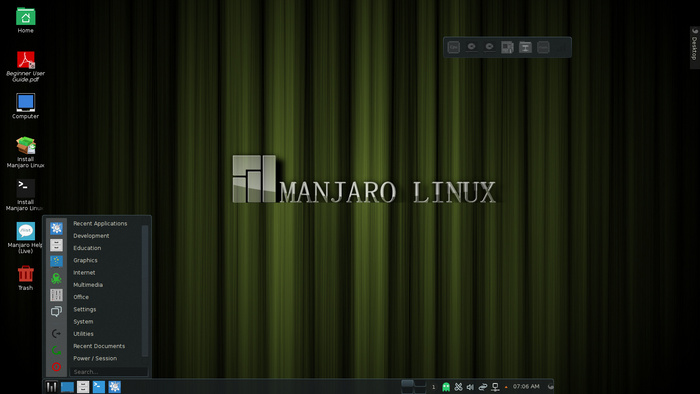Mute audio via the speaker tray icon
Screen dimensions: 700x394
[470, 387]
